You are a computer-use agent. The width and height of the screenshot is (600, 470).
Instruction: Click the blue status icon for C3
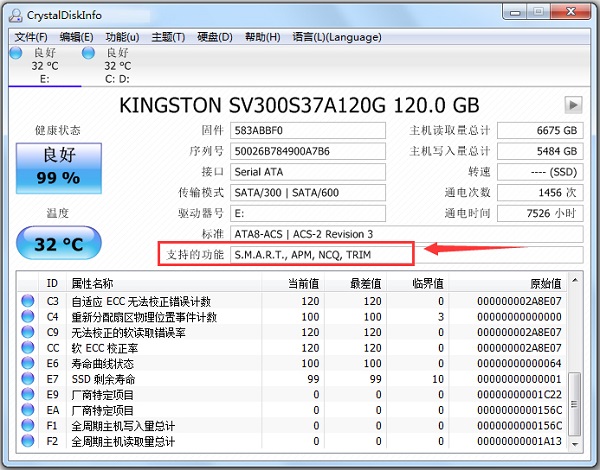coord(28,301)
